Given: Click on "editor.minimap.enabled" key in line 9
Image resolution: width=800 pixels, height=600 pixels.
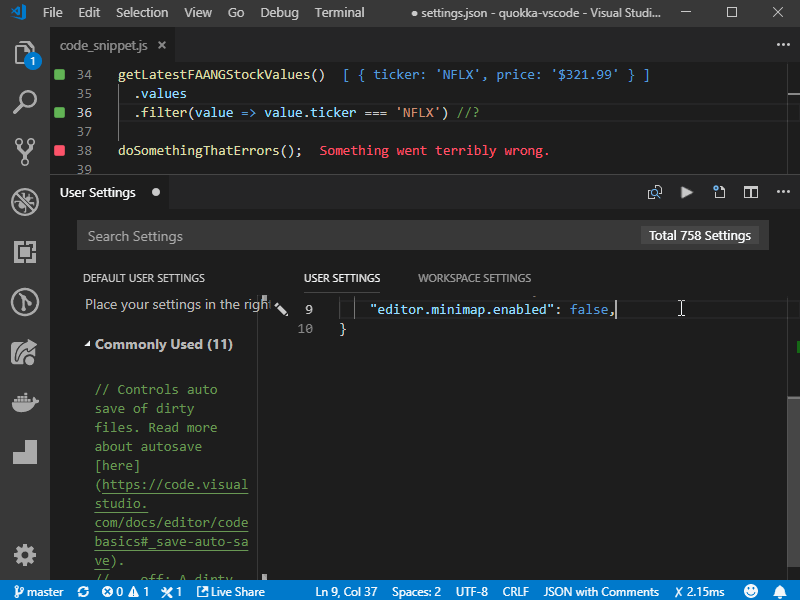Looking at the screenshot, I should point(462,309).
